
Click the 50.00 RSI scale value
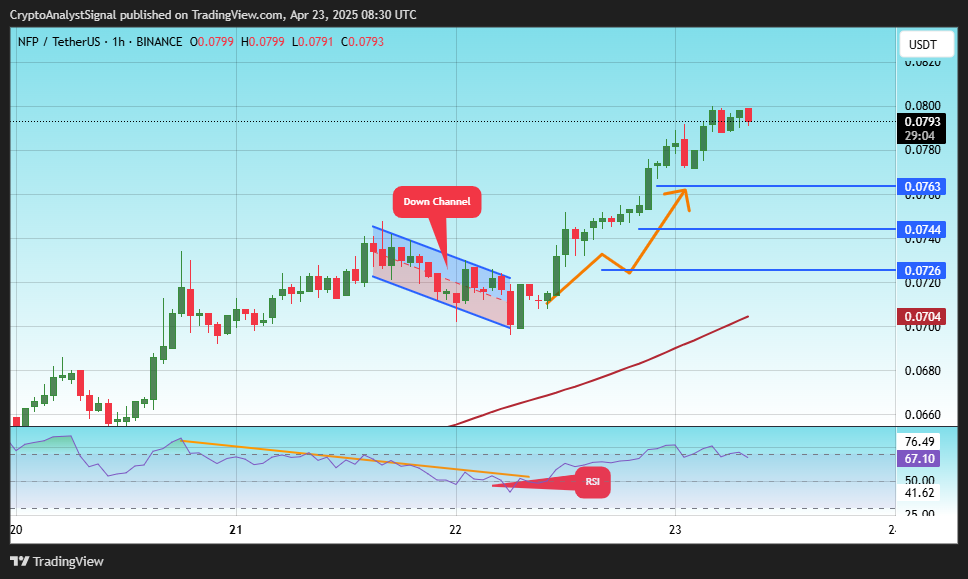point(919,480)
